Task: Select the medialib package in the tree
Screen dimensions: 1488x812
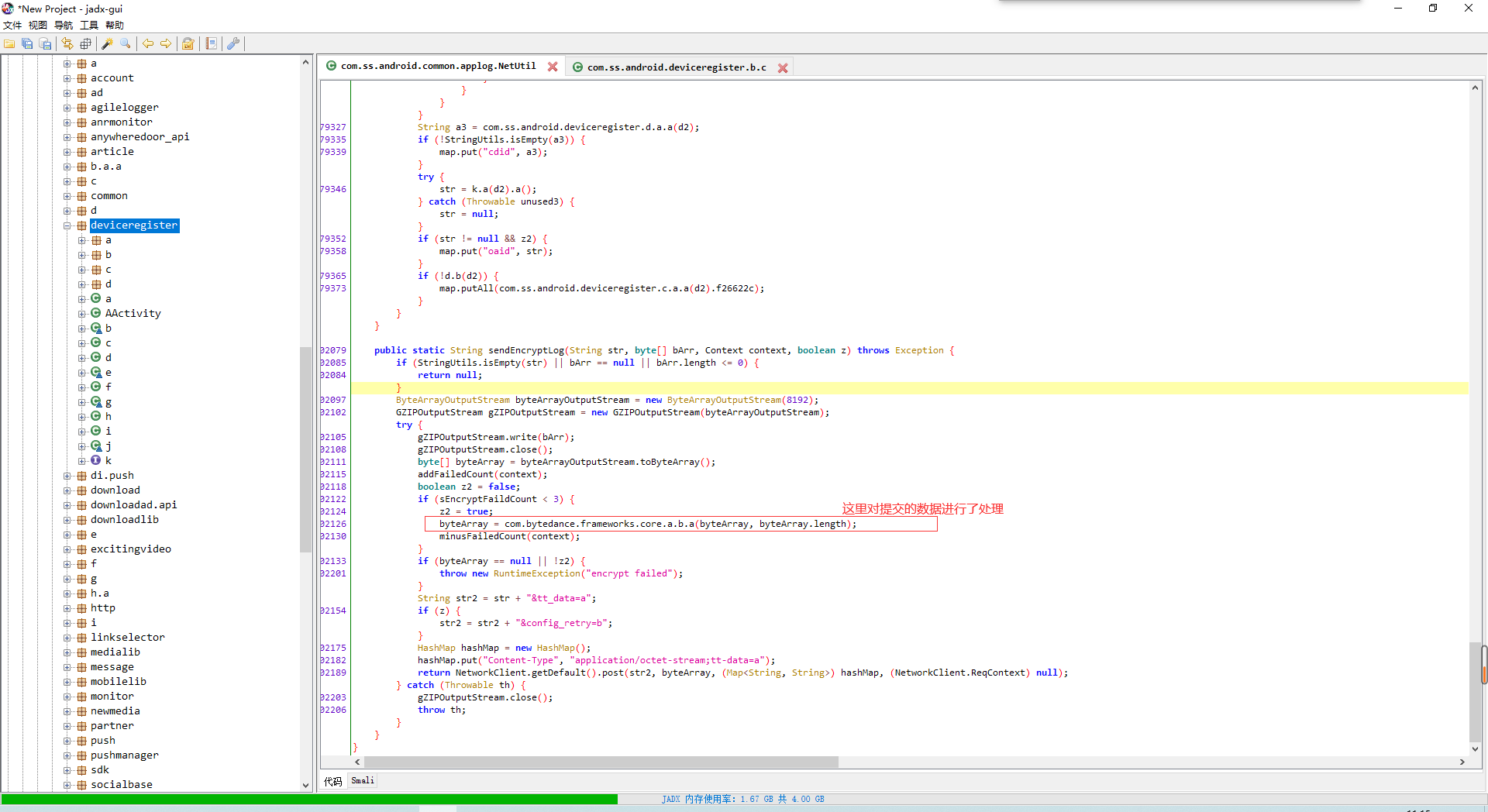Action: [115, 652]
